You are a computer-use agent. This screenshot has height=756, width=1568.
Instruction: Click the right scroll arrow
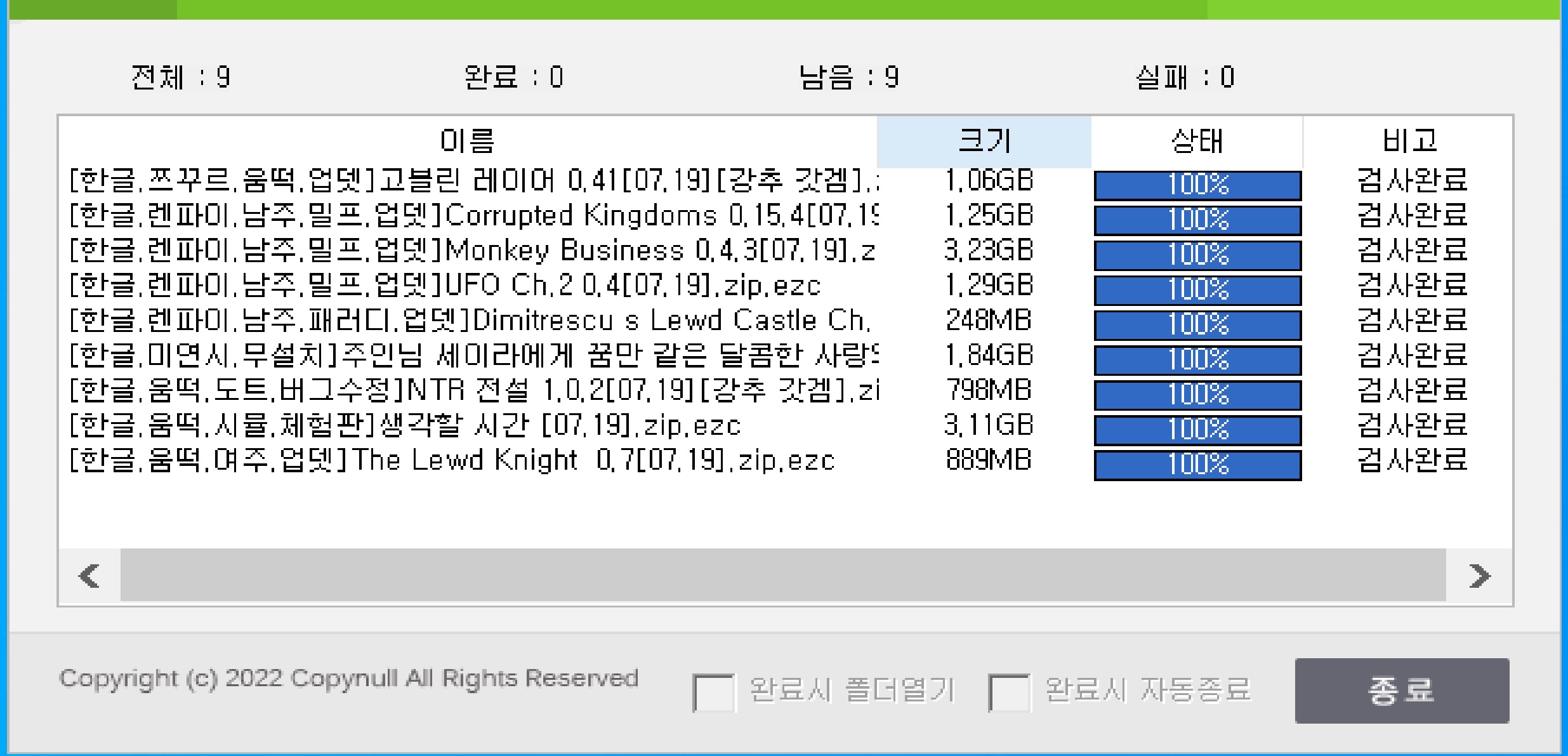1480,576
